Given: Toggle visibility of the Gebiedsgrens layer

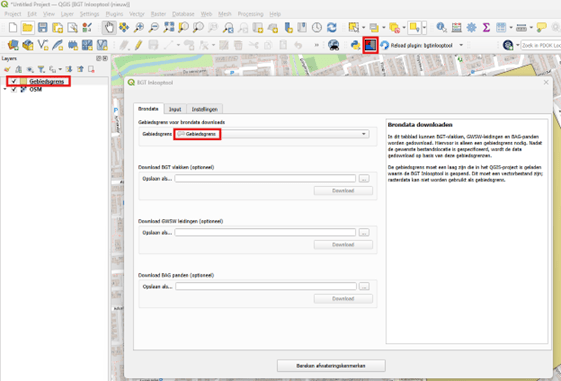Looking at the screenshot, I should [x=14, y=81].
